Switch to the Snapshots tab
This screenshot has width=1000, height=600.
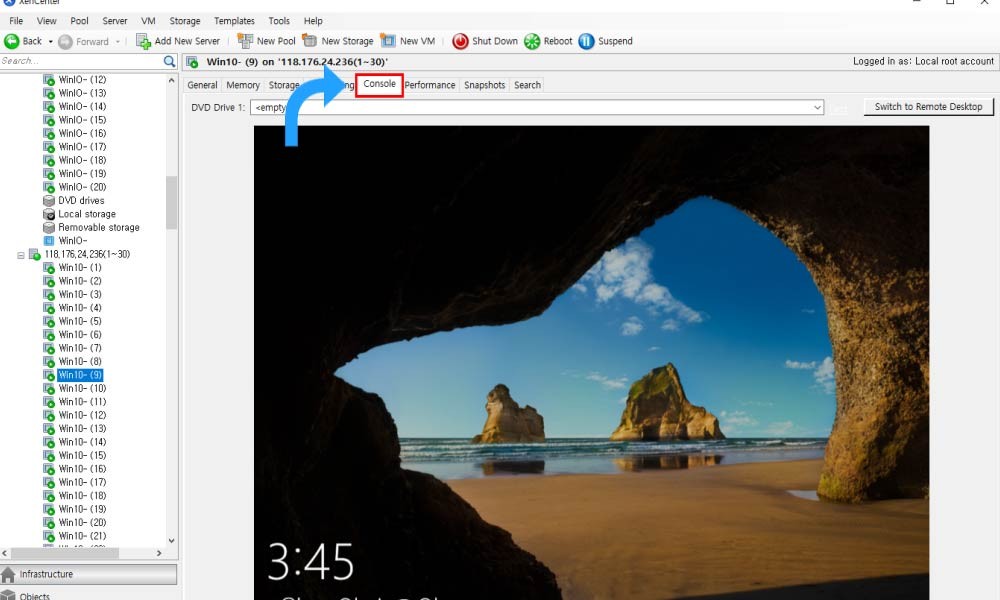coord(485,85)
